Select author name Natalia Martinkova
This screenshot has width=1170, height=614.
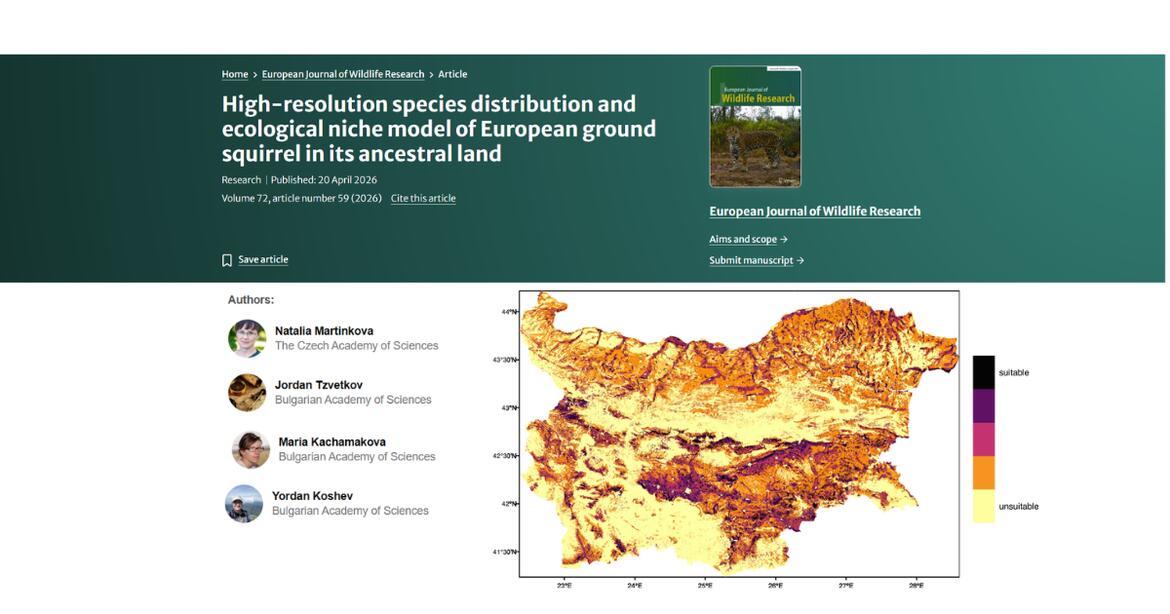324,331
